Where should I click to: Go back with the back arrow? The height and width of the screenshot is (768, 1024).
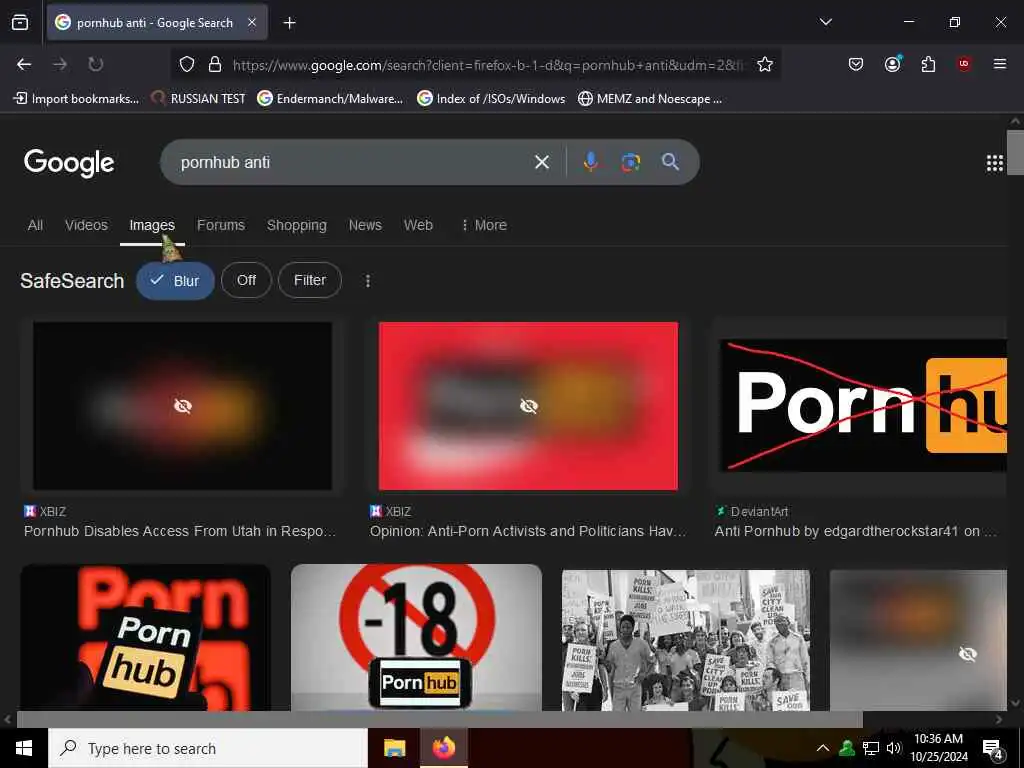24,64
